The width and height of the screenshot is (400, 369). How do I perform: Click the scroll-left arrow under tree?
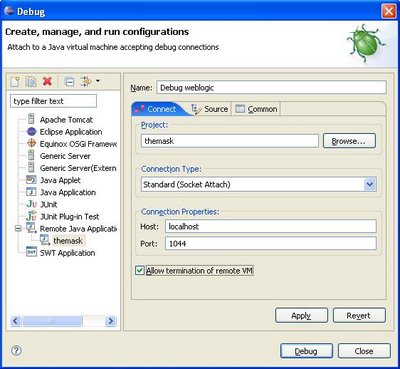16,321
